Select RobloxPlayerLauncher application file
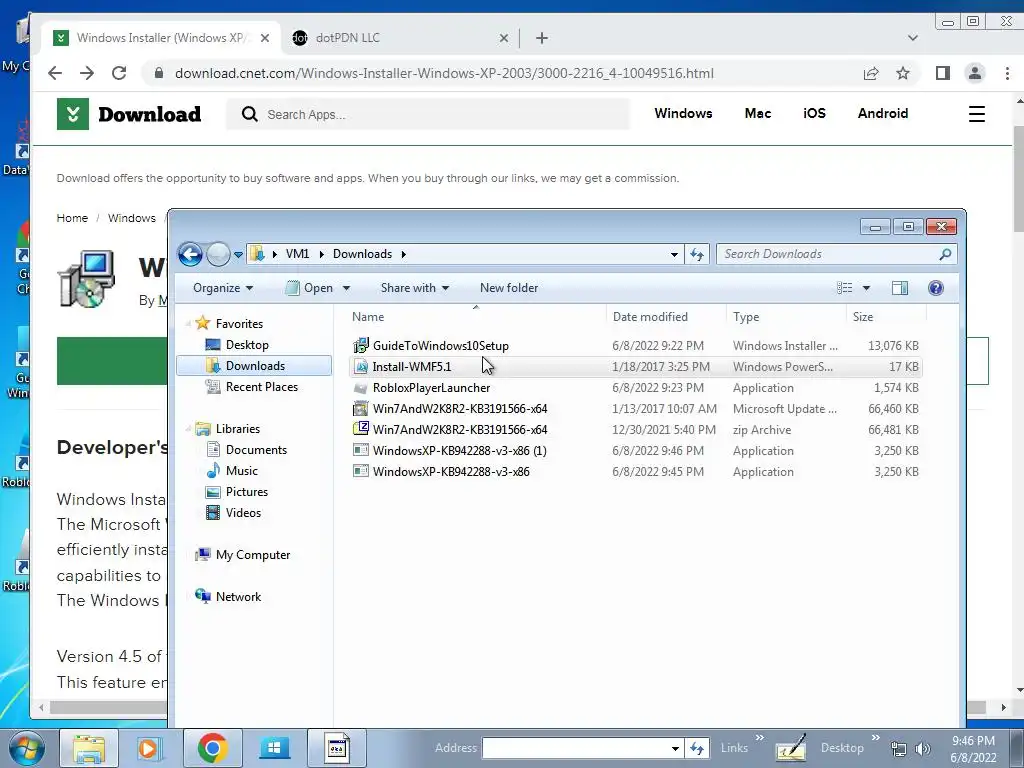This screenshot has width=1024, height=768. tap(635, 387)
